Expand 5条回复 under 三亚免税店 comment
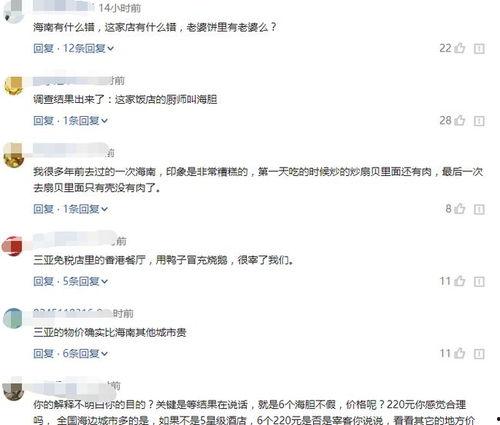This screenshot has height=425, width=500. 85,281
